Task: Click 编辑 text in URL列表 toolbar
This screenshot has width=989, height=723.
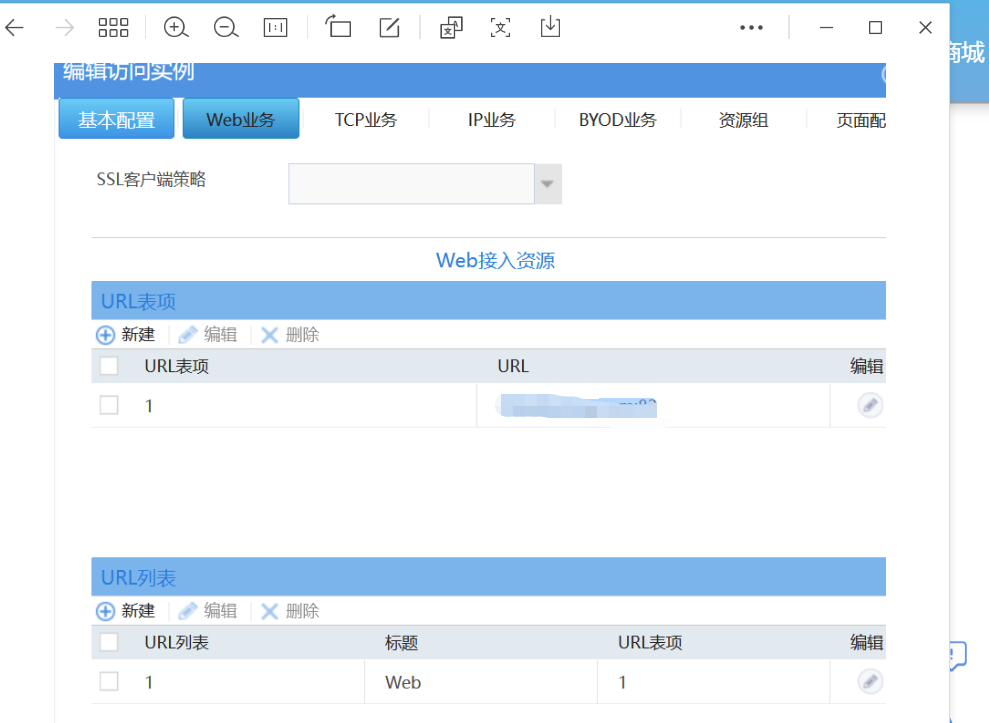Action: pyautogui.click(x=220, y=611)
